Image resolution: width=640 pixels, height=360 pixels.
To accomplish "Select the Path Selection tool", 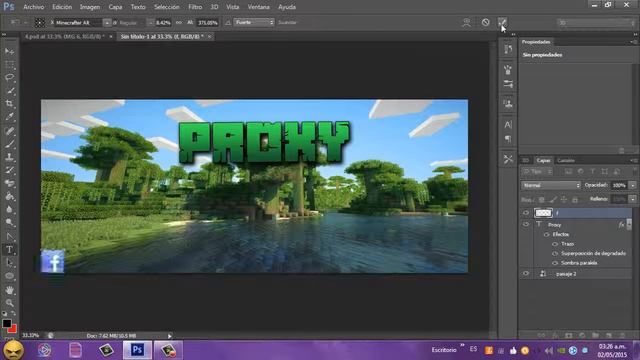I will click(9, 262).
